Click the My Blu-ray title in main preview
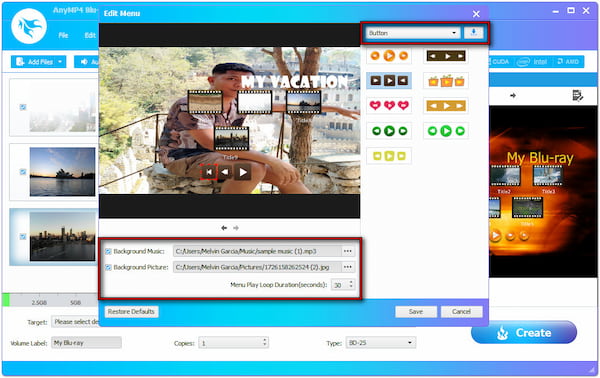 [540, 158]
